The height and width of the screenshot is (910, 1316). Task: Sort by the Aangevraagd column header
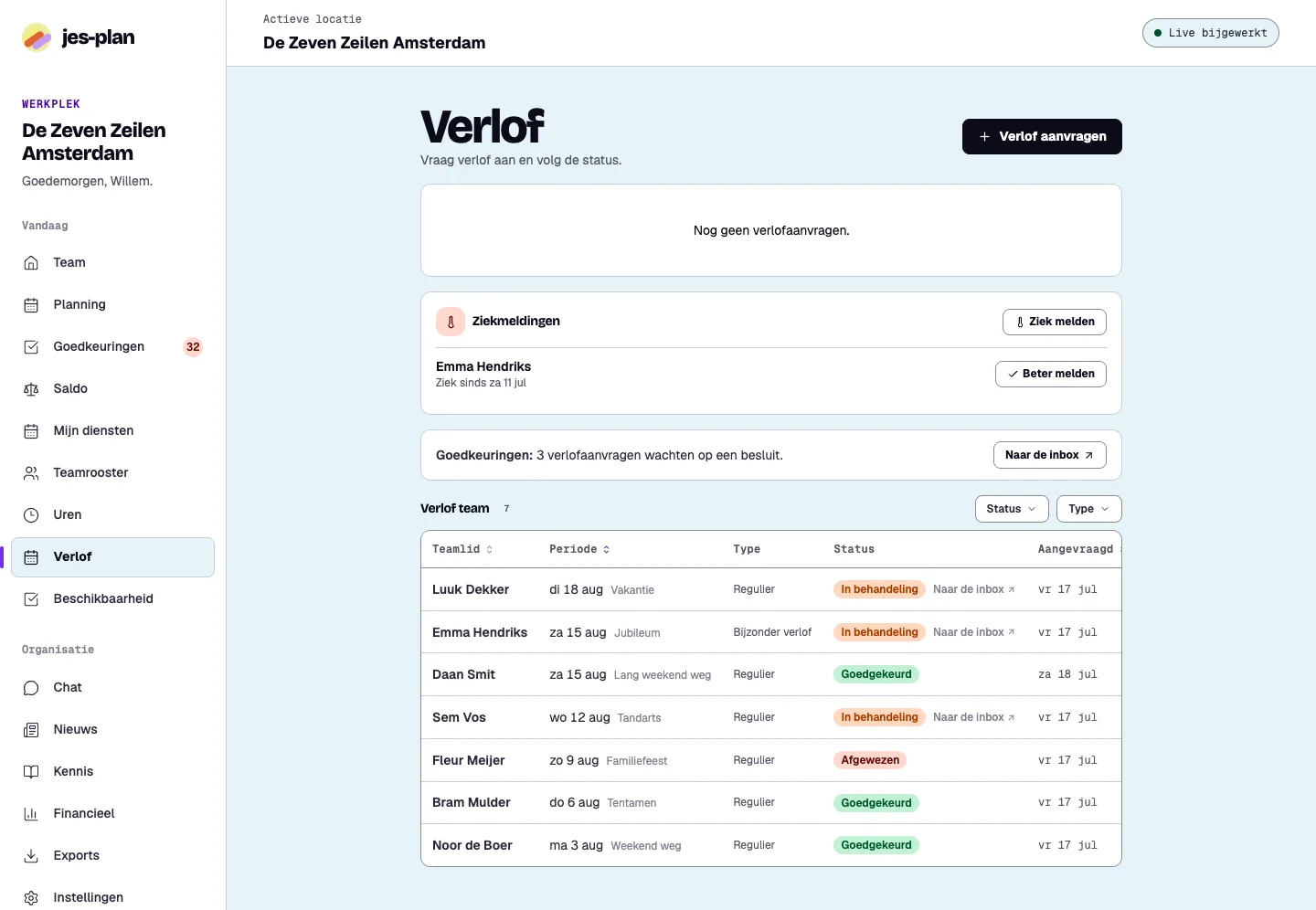coord(1076,549)
